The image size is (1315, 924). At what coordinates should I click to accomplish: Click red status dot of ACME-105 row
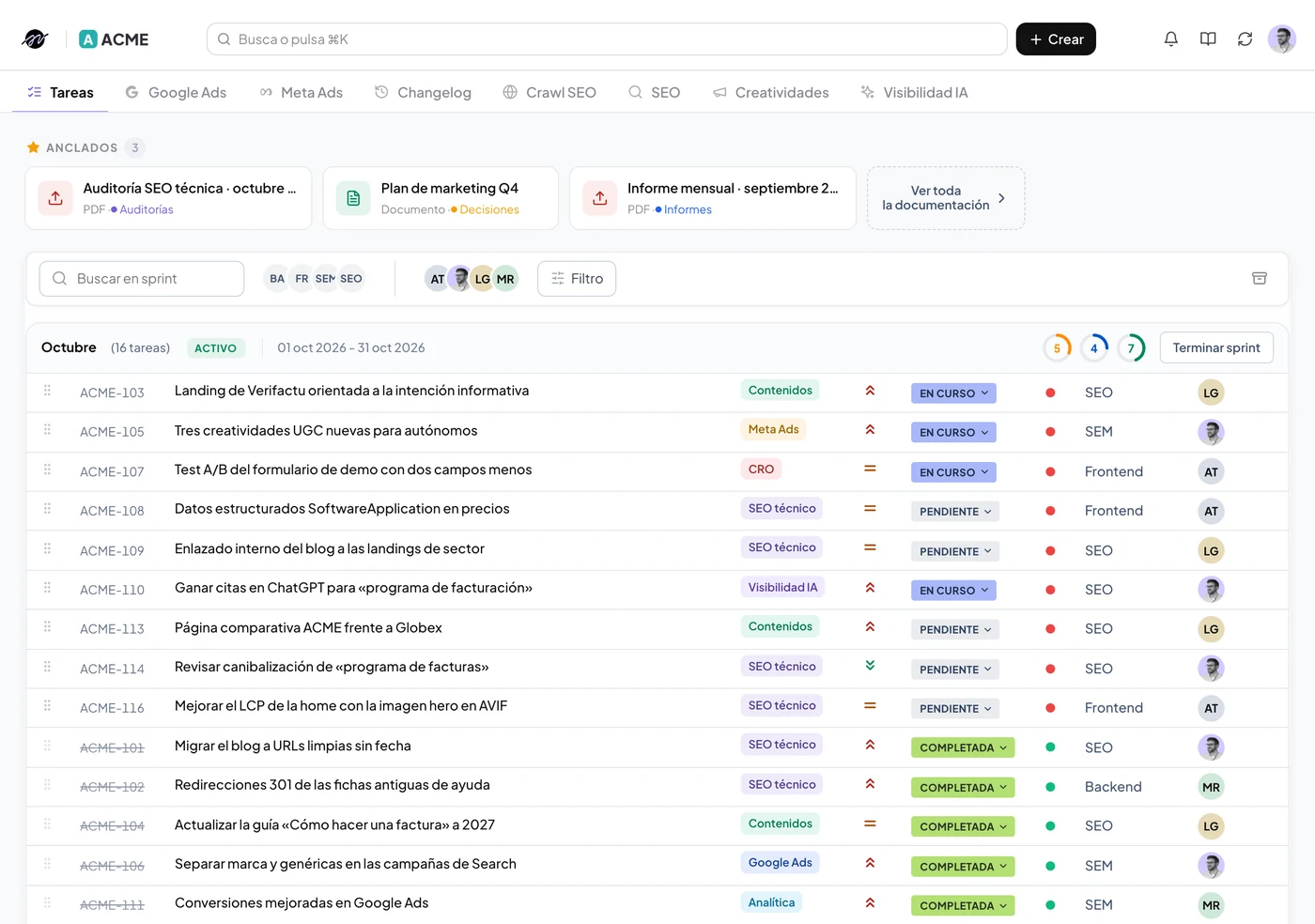(1050, 432)
